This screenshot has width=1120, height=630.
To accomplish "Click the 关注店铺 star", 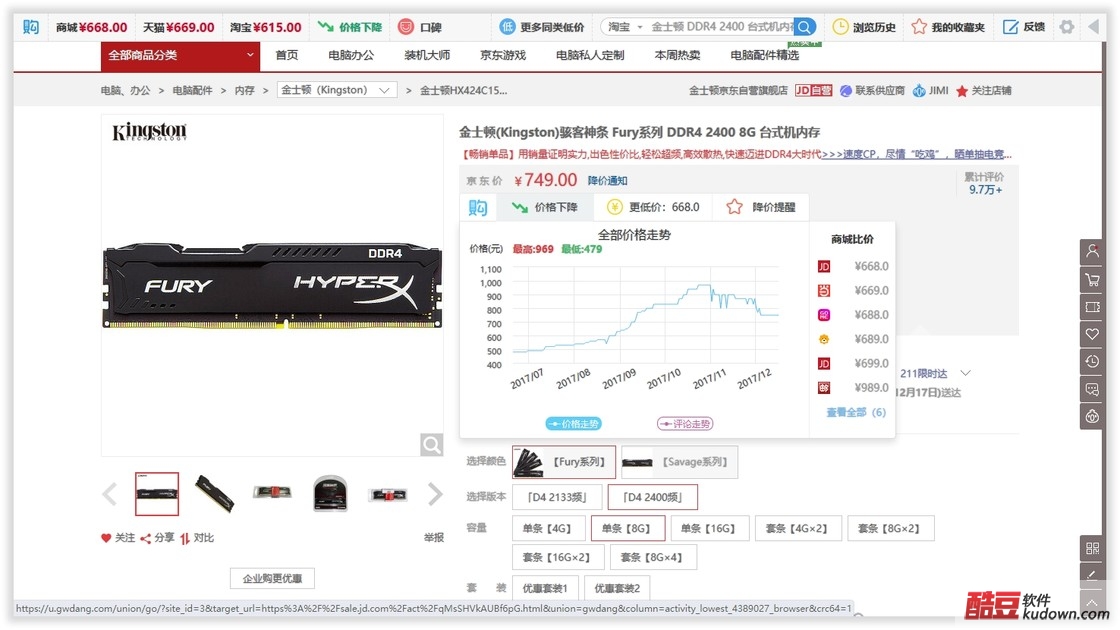I will coord(962,91).
